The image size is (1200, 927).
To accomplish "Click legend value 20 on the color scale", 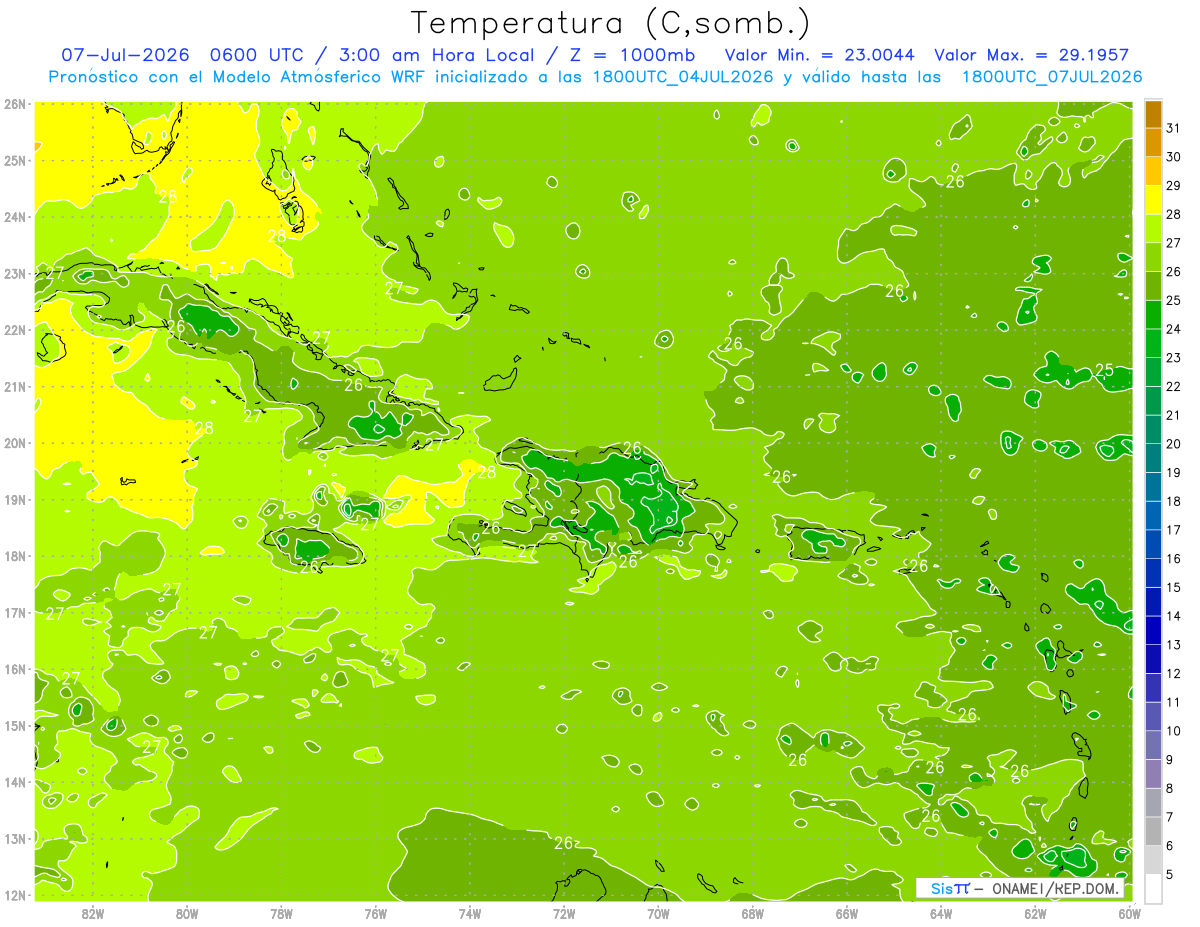I will click(x=1174, y=443).
